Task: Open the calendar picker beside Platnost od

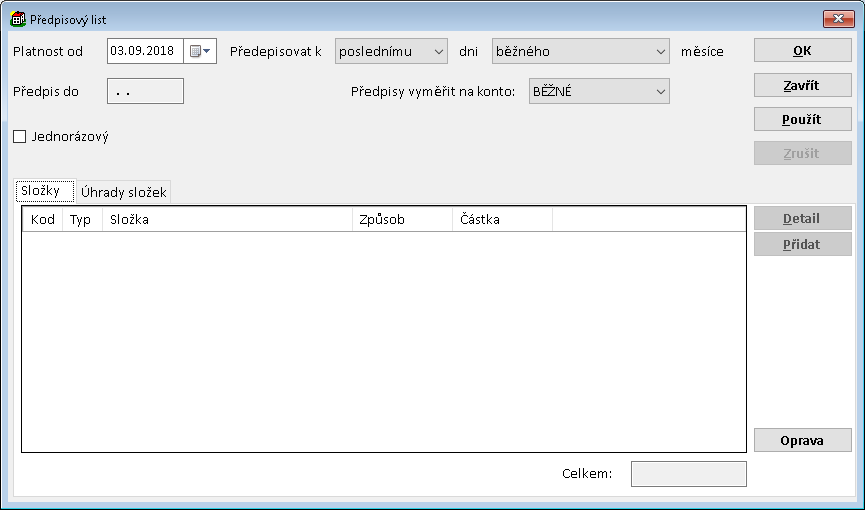Action: coord(201,51)
